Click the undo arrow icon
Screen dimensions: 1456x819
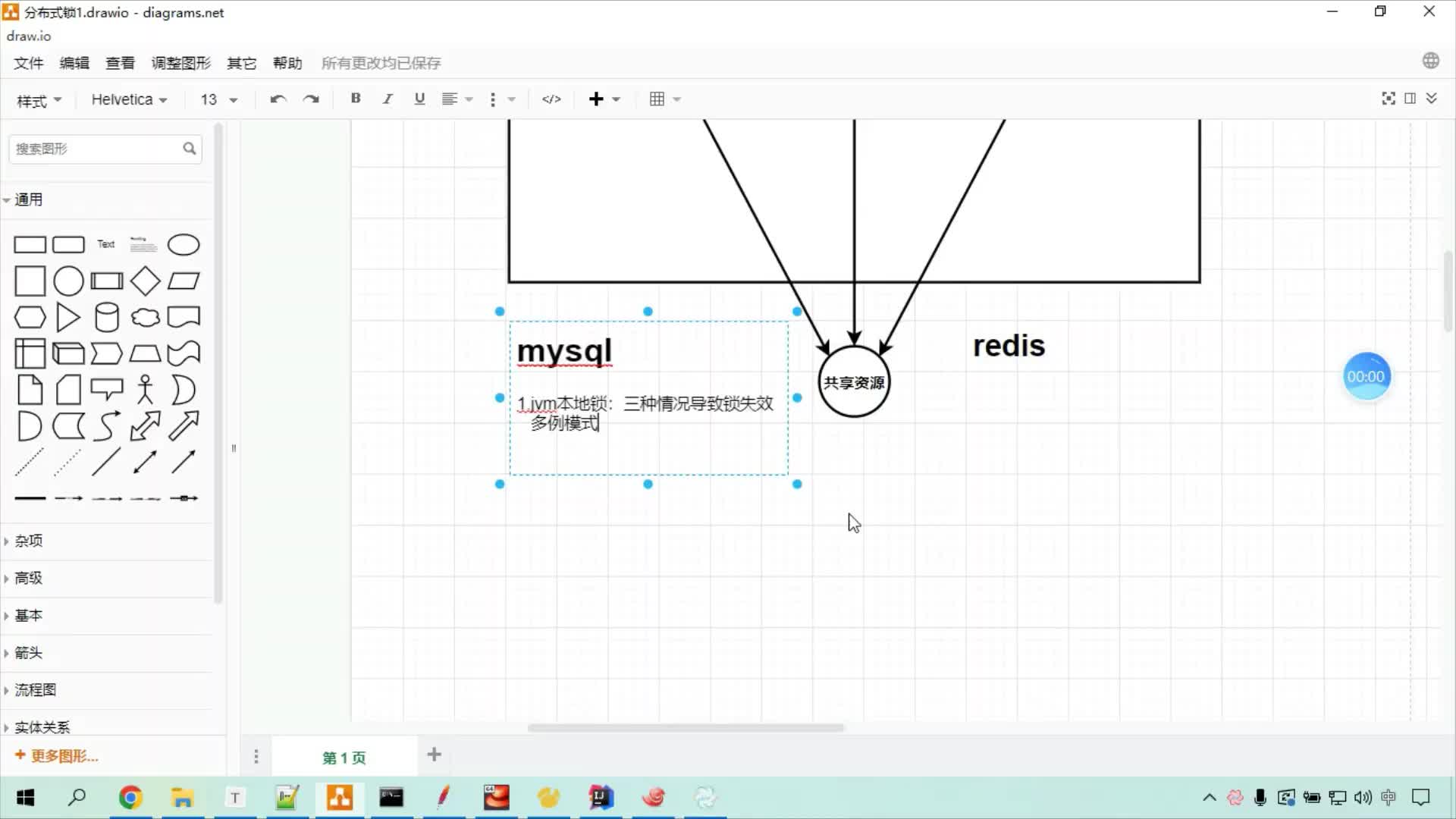click(278, 99)
